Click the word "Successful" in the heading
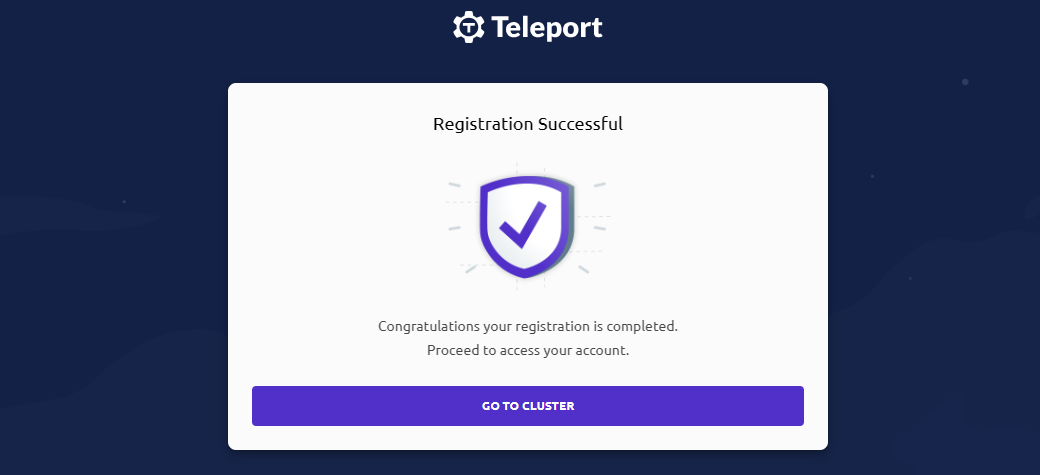Image resolution: width=1040 pixels, height=475 pixels. tap(581, 125)
